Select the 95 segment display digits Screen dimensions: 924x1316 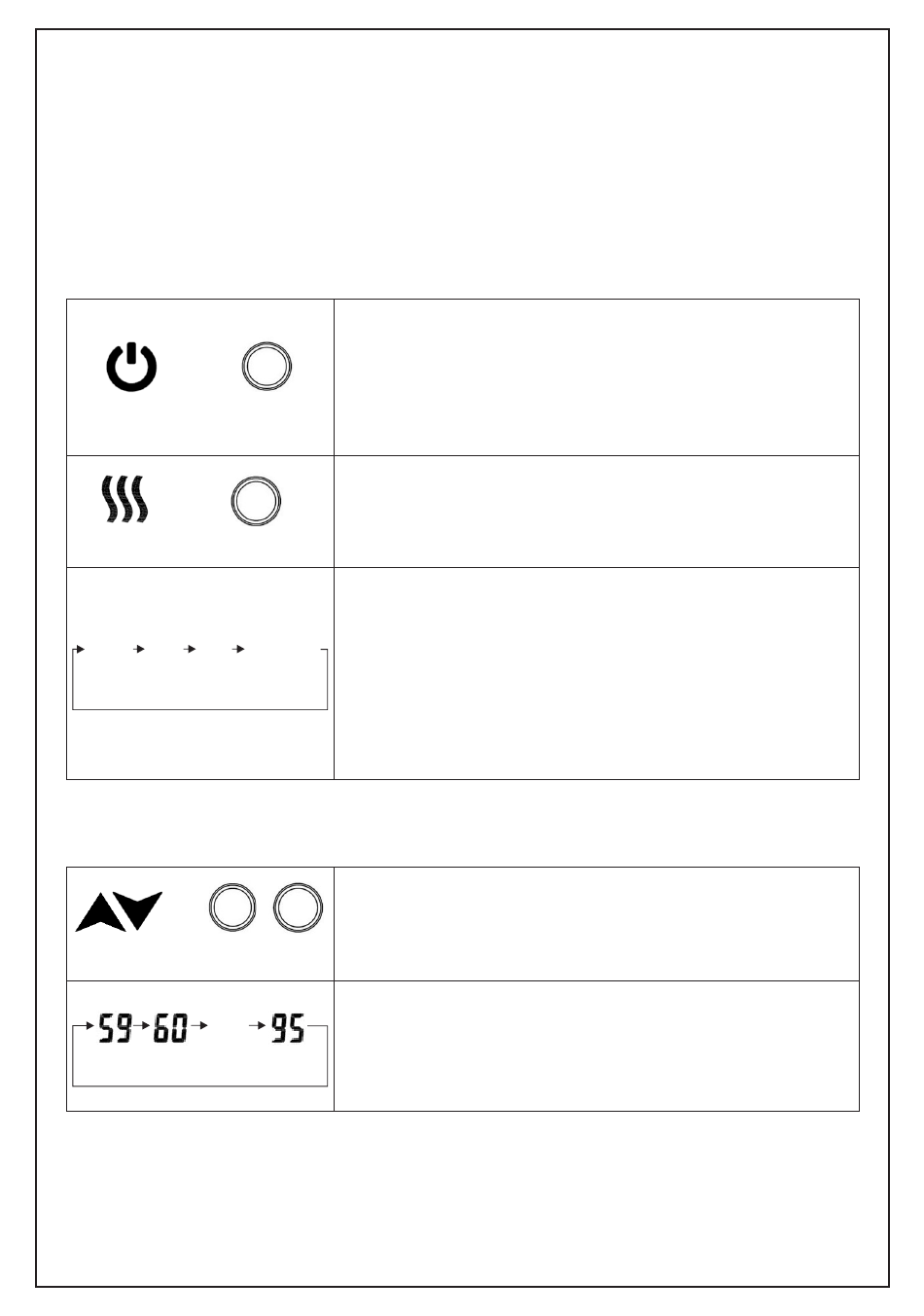point(288,1028)
